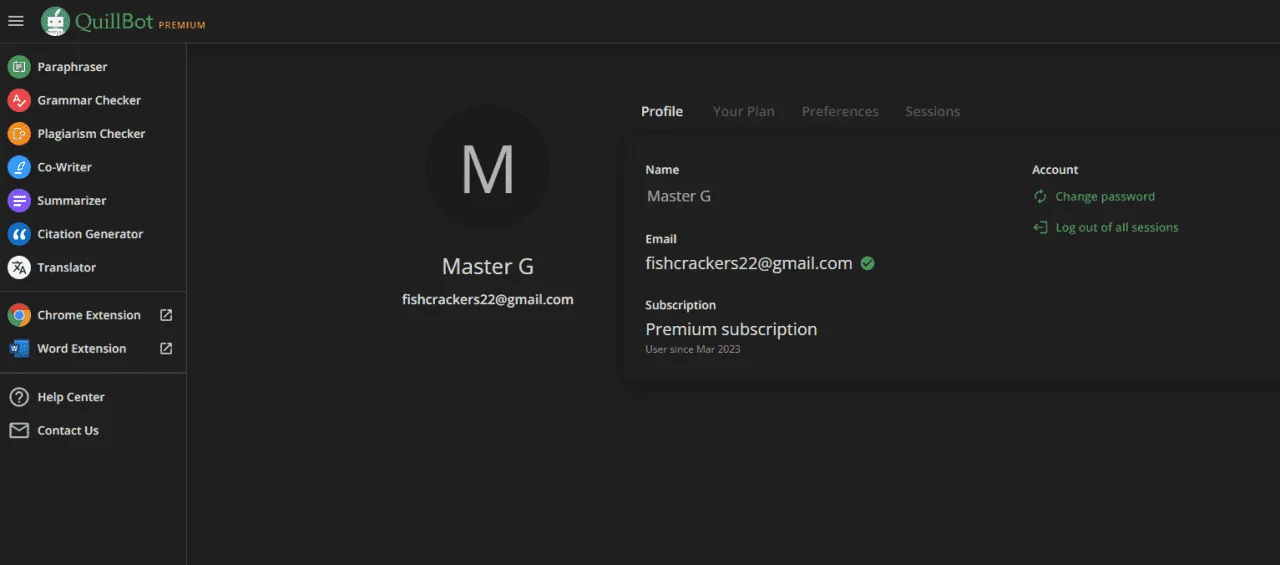
Task: Click the Change password refresh icon
Action: pos(1040,197)
